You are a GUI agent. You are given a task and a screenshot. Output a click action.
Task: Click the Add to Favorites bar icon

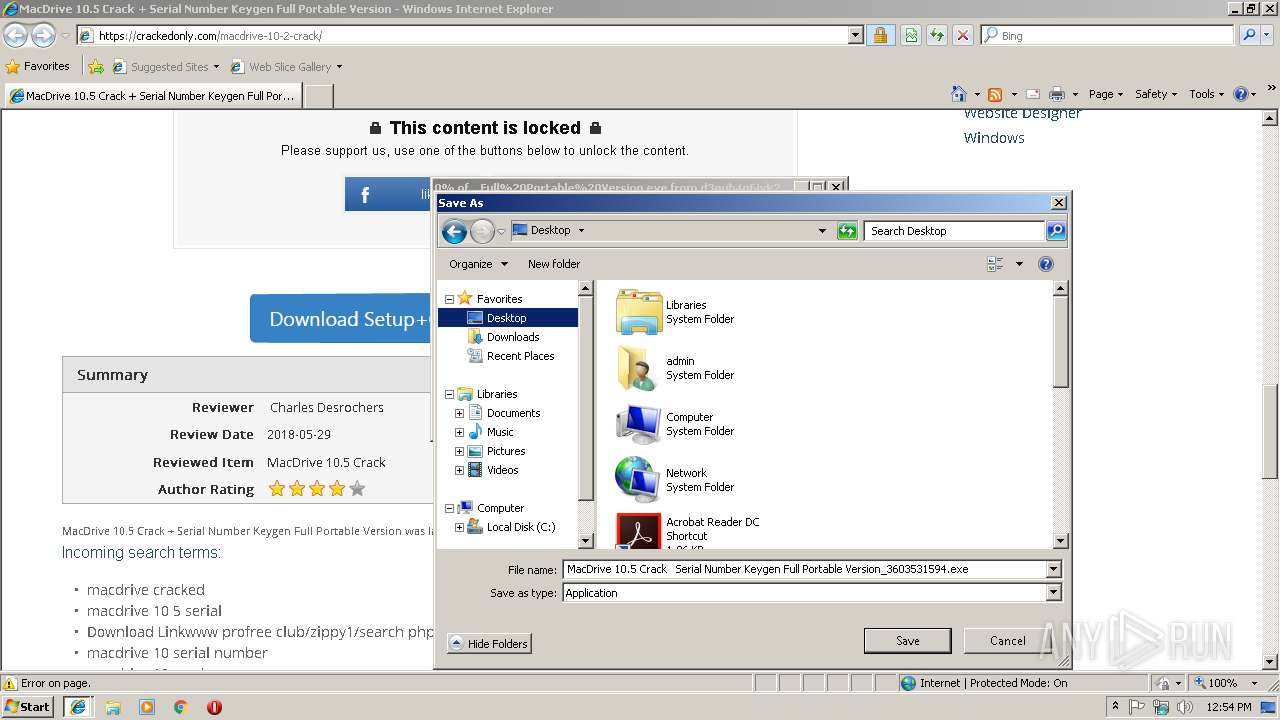[96, 67]
